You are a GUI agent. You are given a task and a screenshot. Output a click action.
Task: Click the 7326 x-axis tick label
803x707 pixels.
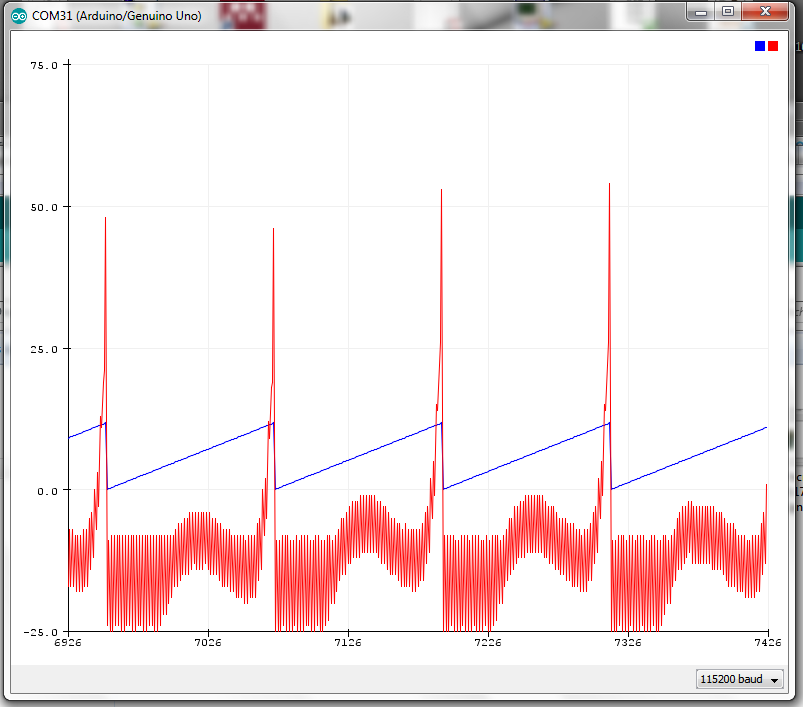(x=628, y=646)
